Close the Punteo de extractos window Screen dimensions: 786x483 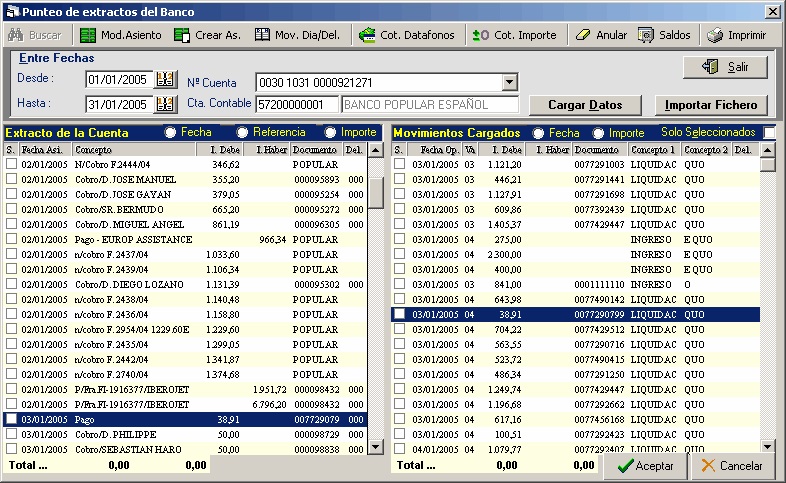click(x=773, y=12)
